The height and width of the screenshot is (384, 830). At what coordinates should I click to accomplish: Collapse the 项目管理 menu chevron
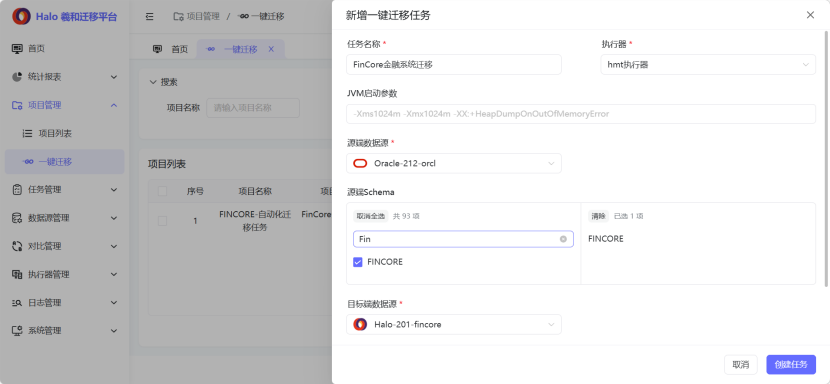(x=114, y=105)
